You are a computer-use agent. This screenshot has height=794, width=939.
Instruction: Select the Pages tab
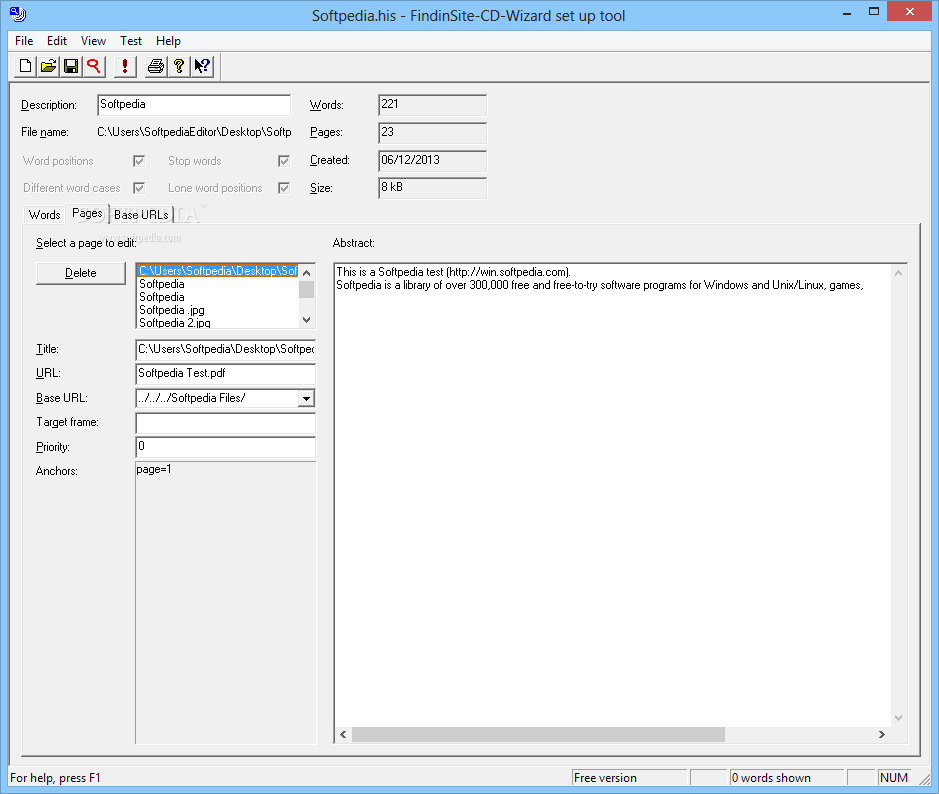tap(87, 213)
